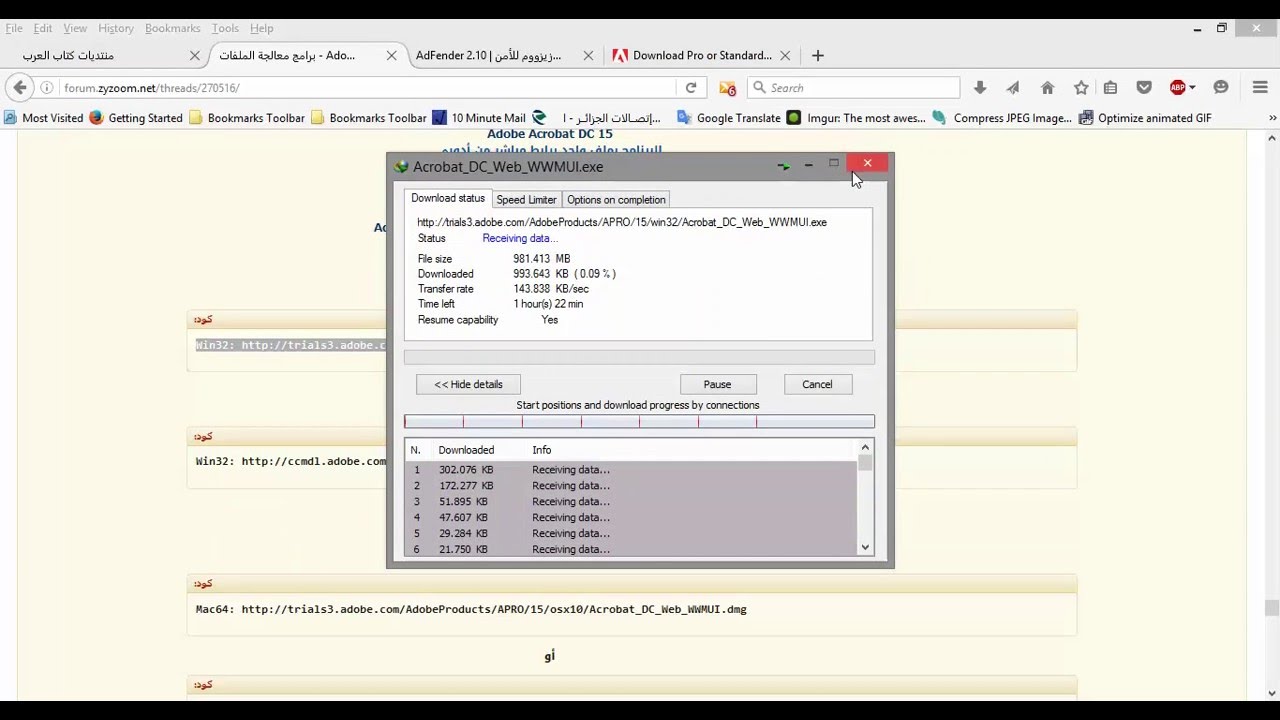
Task: Save the page to Pocket icon
Action: 1145,88
